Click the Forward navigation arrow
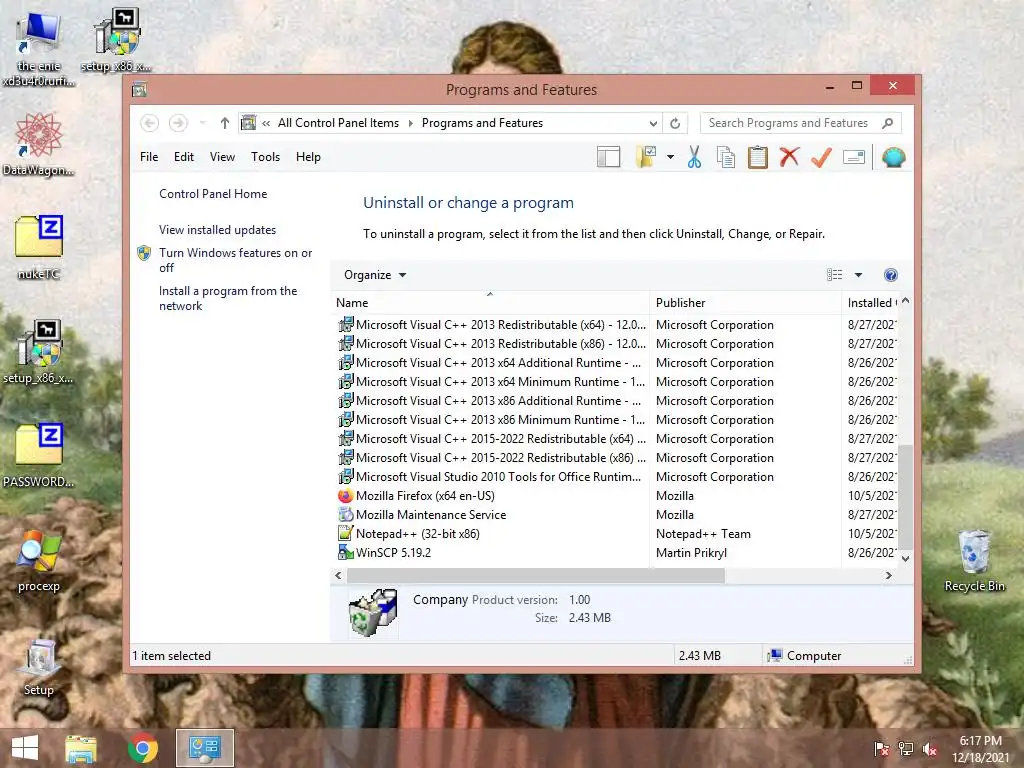The width and height of the screenshot is (1024, 768). [x=178, y=123]
